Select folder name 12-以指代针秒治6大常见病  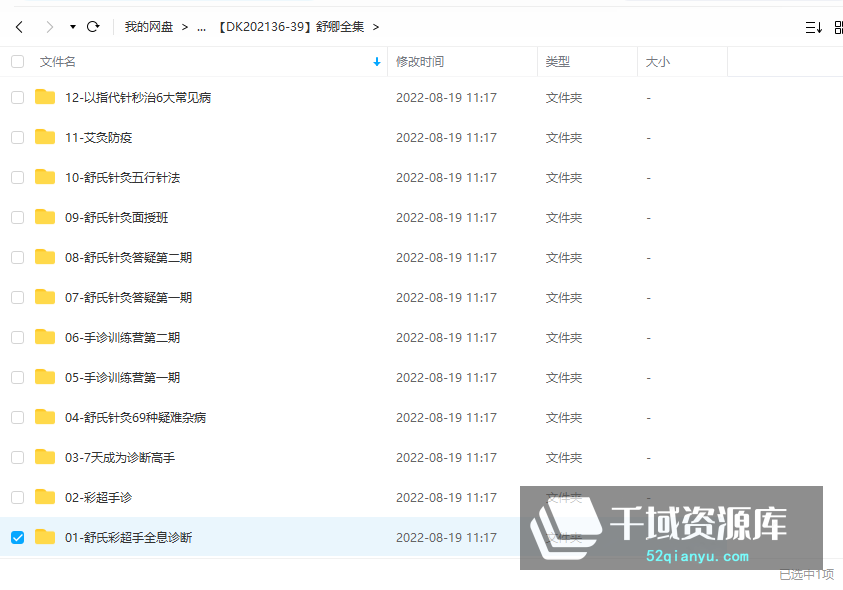coord(138,97)
